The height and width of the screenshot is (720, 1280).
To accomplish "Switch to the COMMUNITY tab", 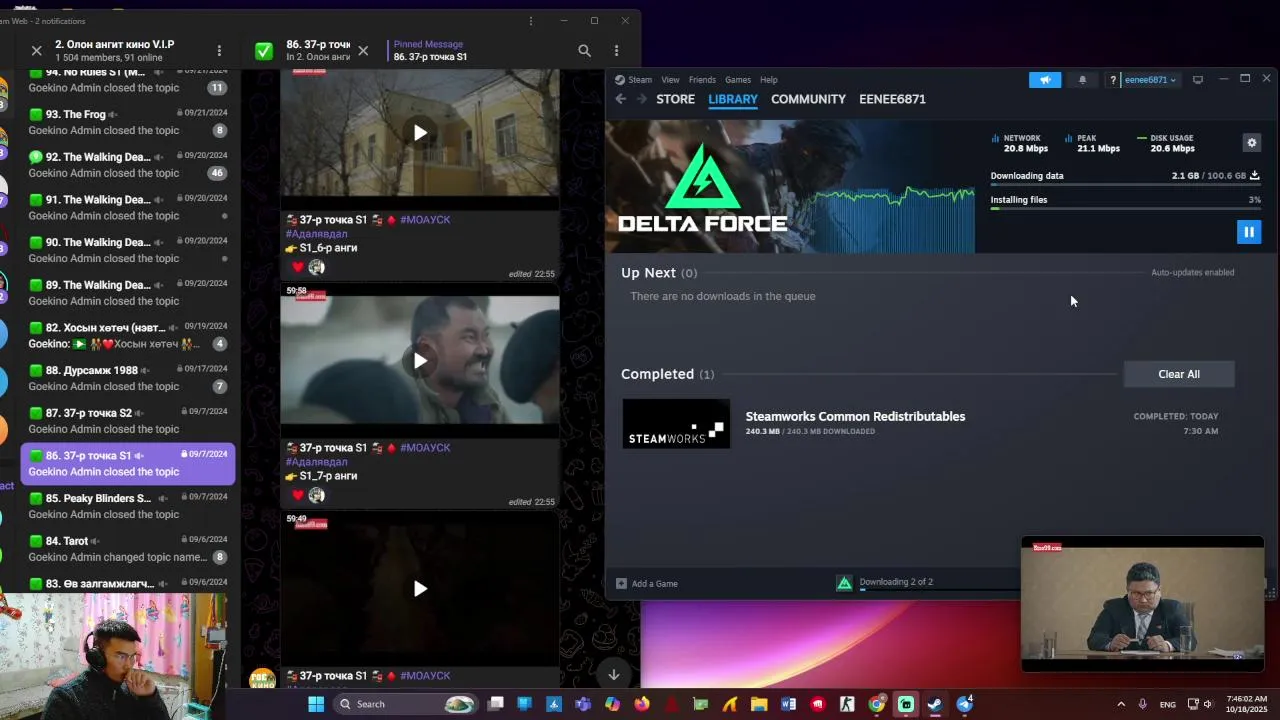I will point(808,99).
